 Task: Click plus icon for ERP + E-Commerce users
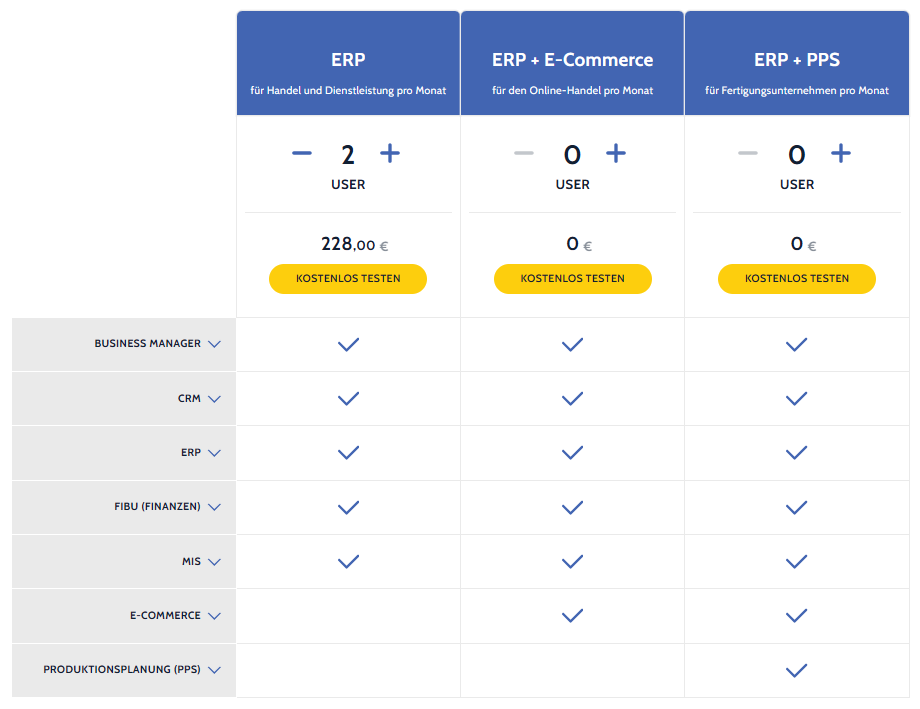[x=616, y=153]
